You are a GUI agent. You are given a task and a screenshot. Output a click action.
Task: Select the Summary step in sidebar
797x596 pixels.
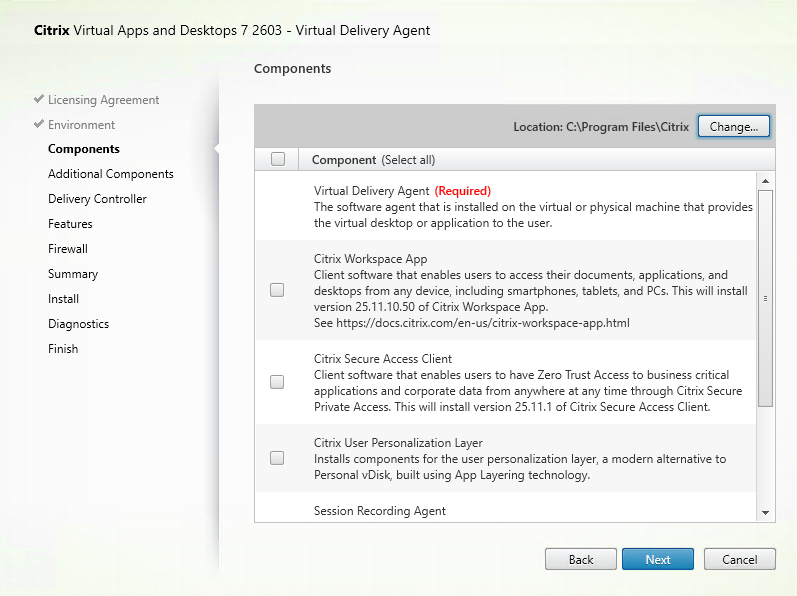pyautogui.click(x=73, y=274)
